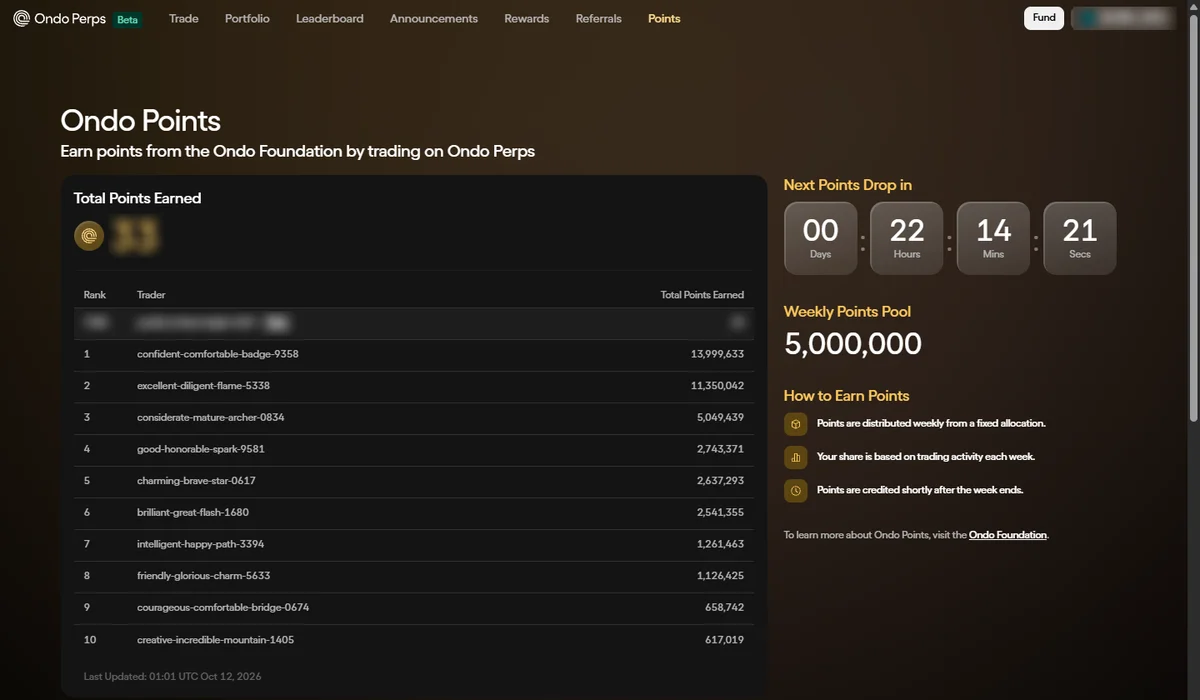Screen dimensions: 1200x700
Task: Click the 617,019 points value
Action: [725, 639]
